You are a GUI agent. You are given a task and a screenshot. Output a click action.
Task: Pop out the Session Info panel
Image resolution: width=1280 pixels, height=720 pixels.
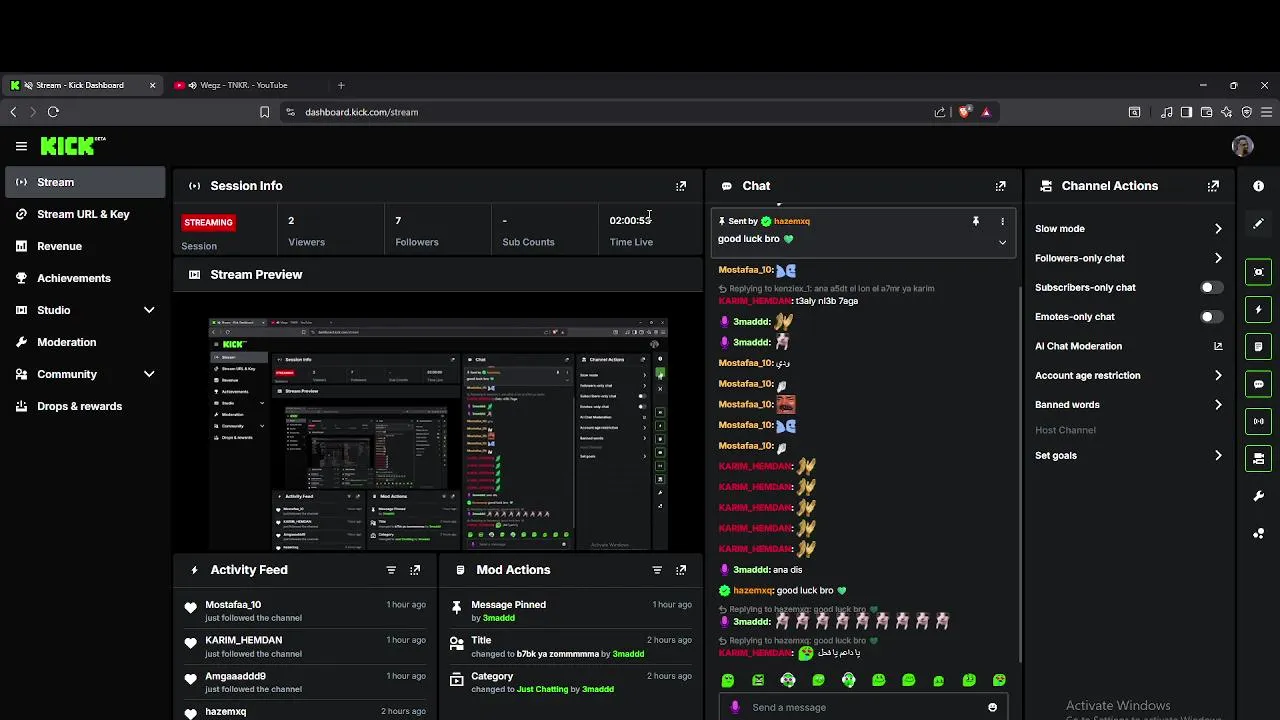(681, 186)
